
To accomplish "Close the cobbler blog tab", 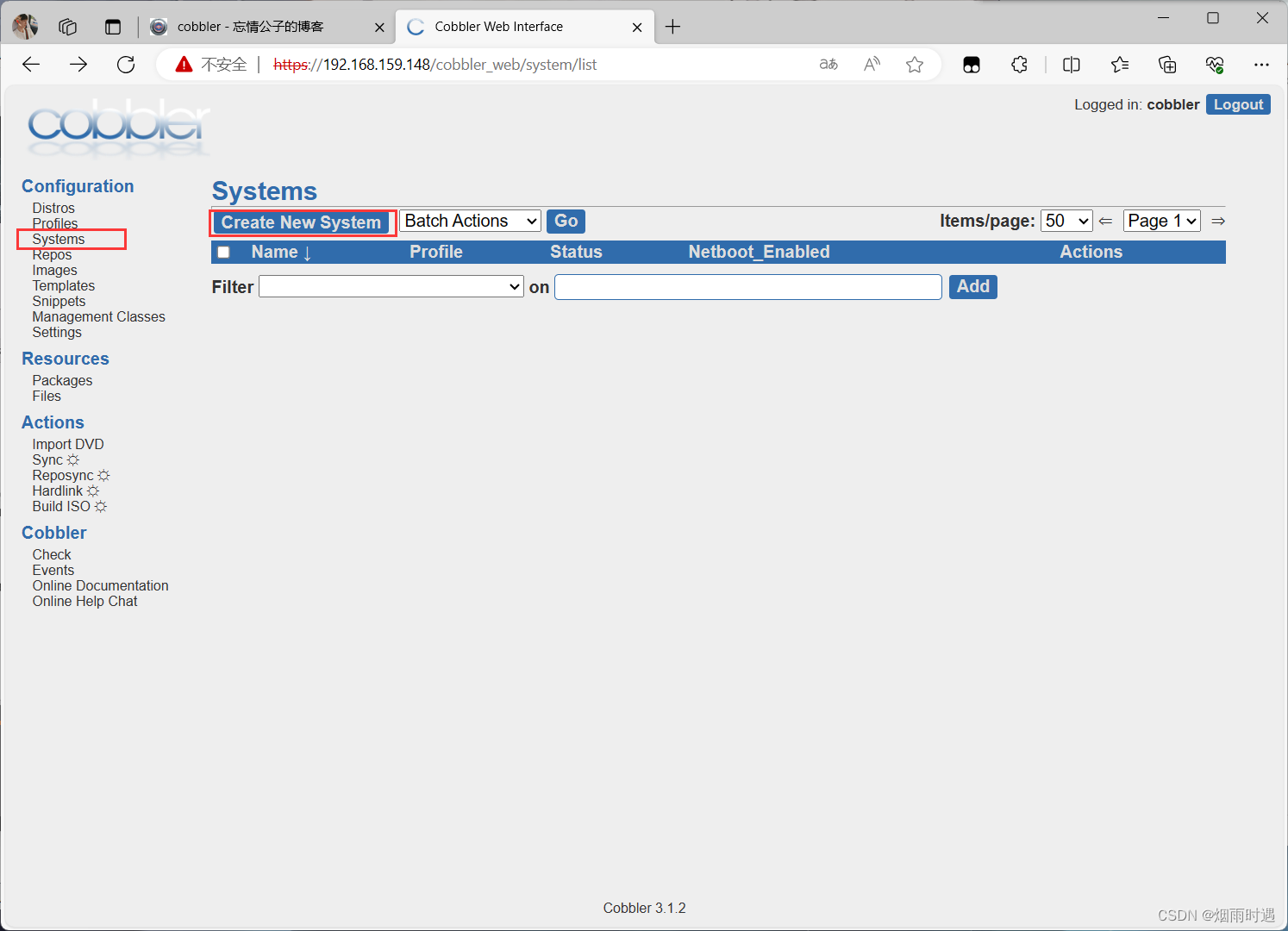I will tap(379, 28).
